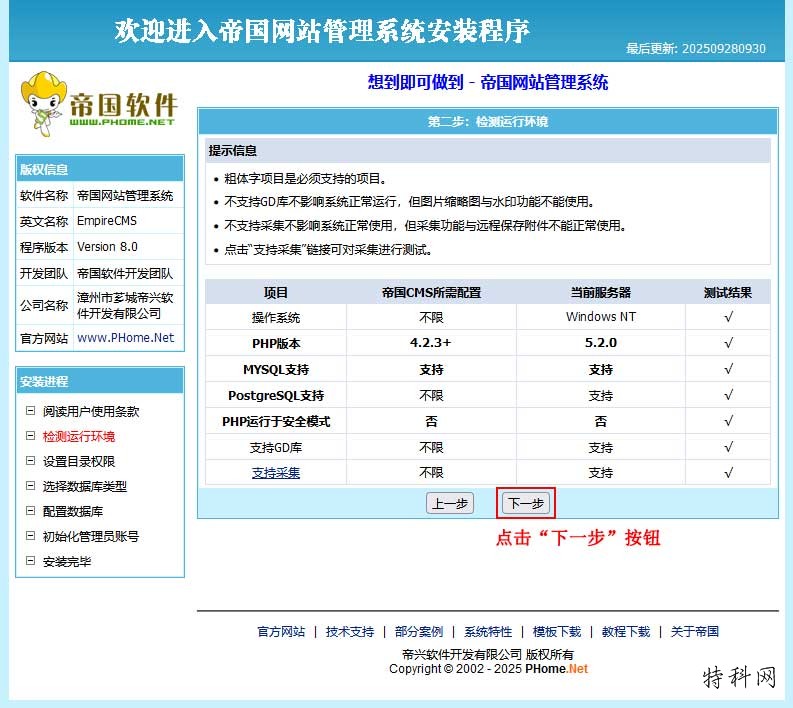Image resolution: width=793 pixels, height=708 pixels.
Task: Select 配置数据库 step text
Action: [73, 511]
